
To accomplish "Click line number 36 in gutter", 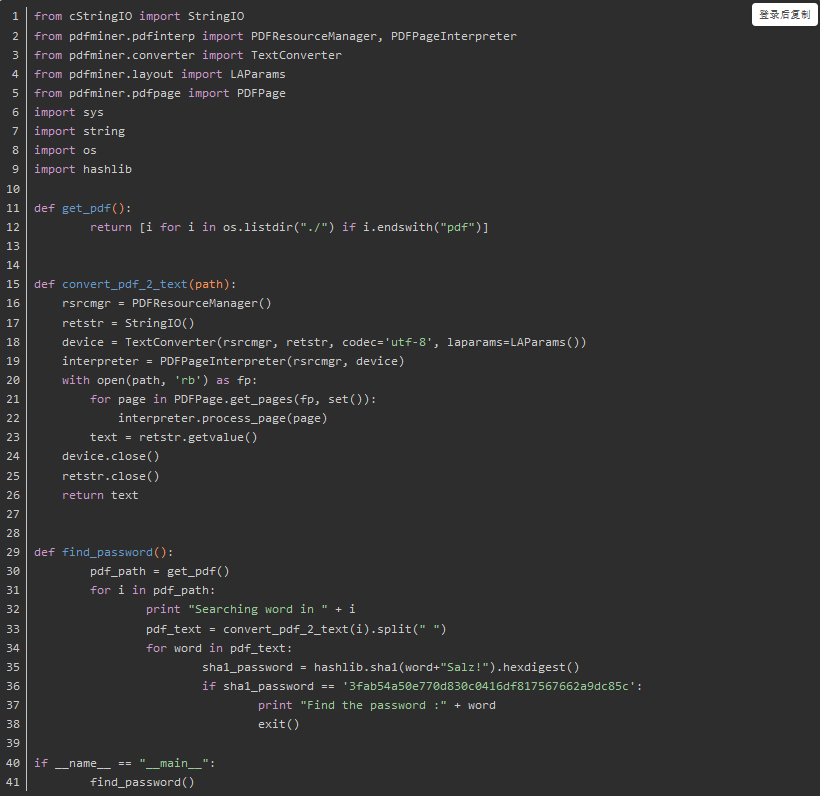I will point(13,687).
